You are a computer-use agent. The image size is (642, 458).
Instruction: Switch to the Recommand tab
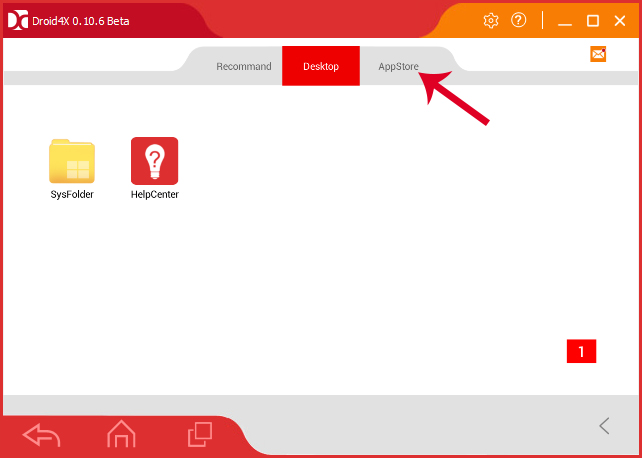coord(244,66)
